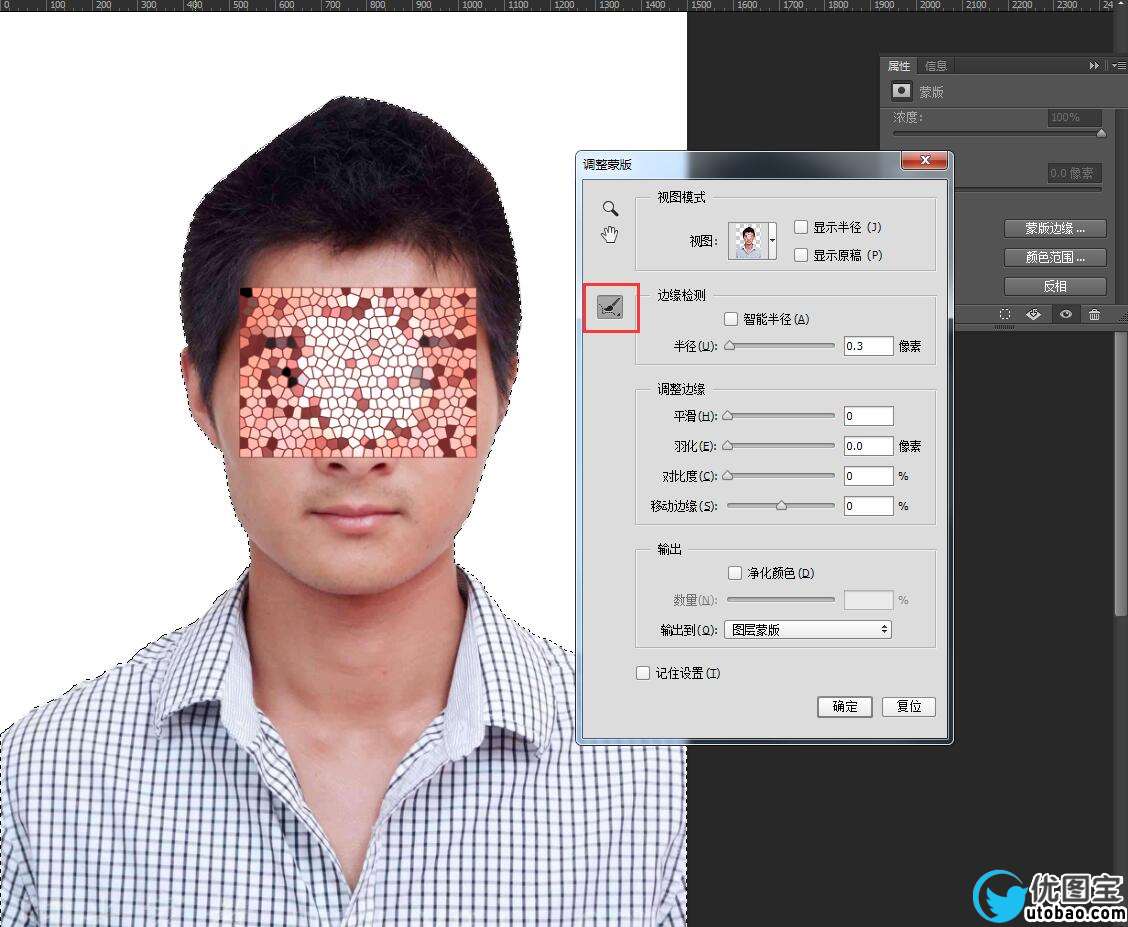Click the 蒙版边缘... button
The height and width of the screenshot is (927, 1128).
pyautogui.click(x=1055, y=229)
